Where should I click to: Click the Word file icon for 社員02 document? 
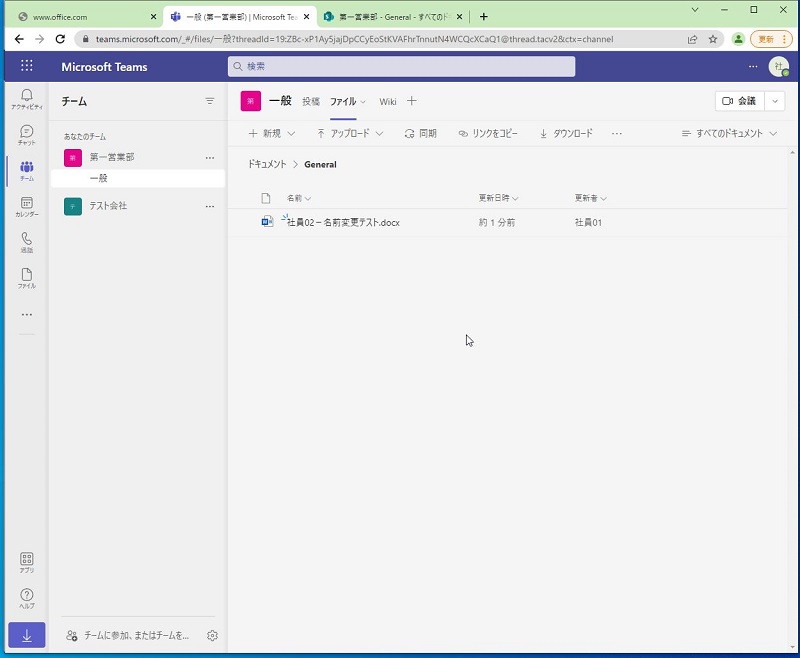coord(267,221)
